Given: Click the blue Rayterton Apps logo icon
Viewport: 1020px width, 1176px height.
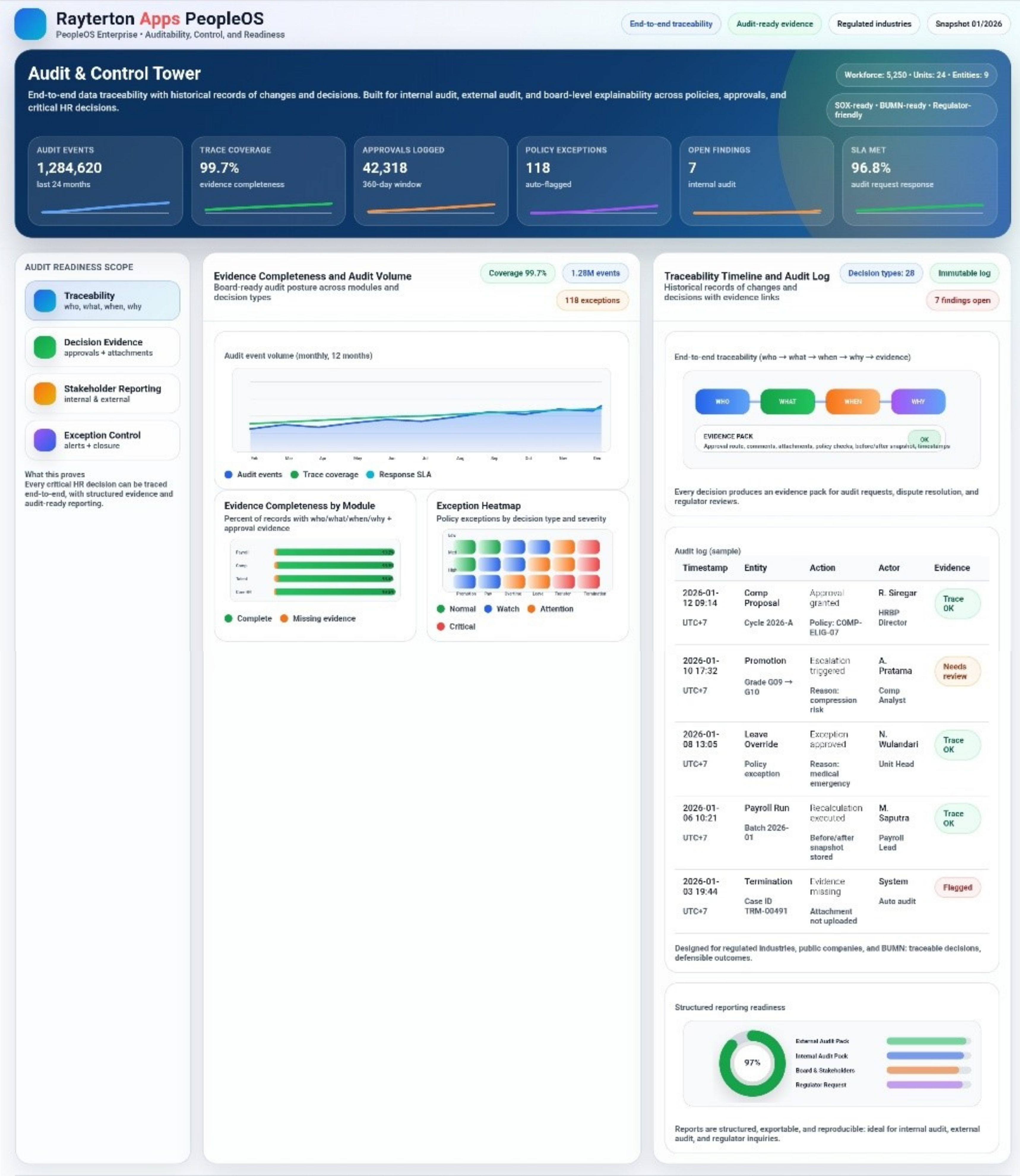Looking at the screenshot, I should coord(30,24).
